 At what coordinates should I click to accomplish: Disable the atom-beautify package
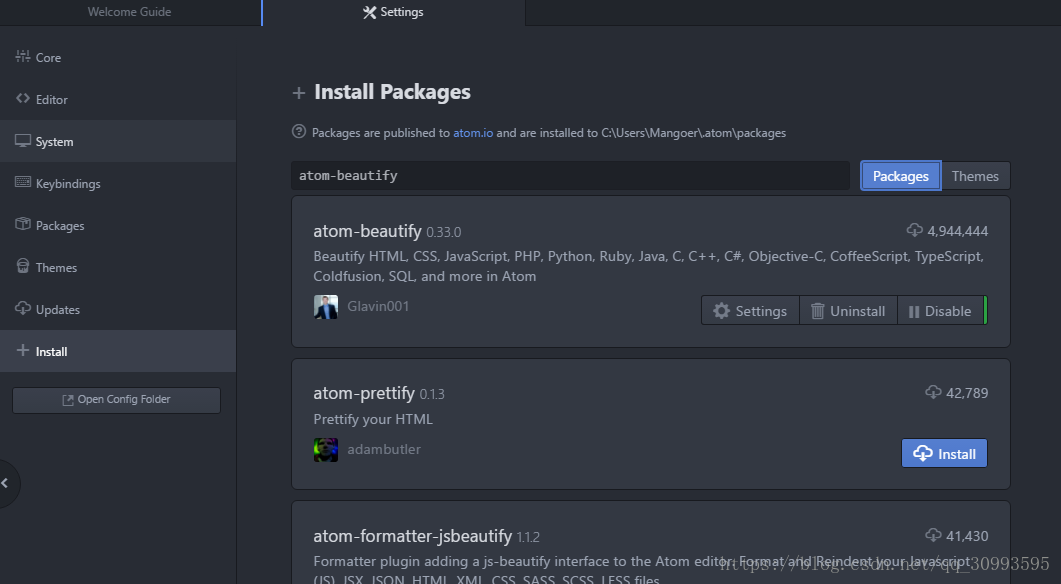(x=941, y=311)
